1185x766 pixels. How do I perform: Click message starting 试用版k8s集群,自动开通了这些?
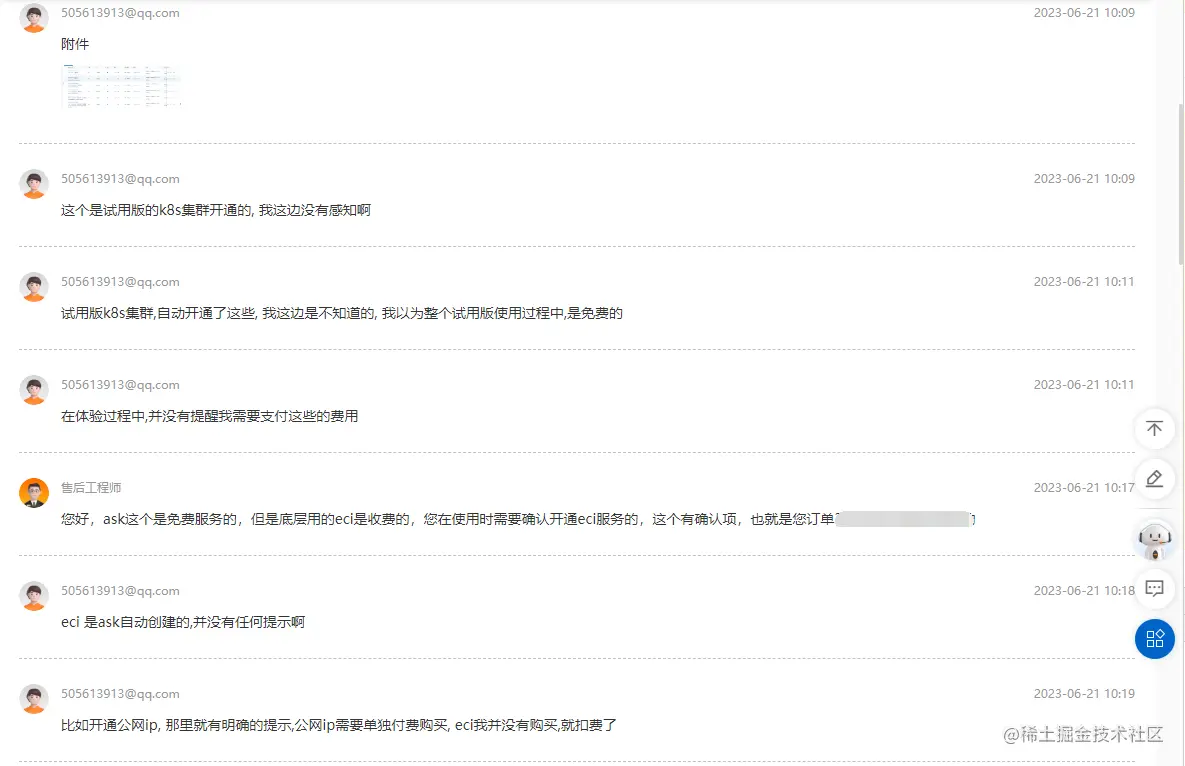tap(342, 314)
